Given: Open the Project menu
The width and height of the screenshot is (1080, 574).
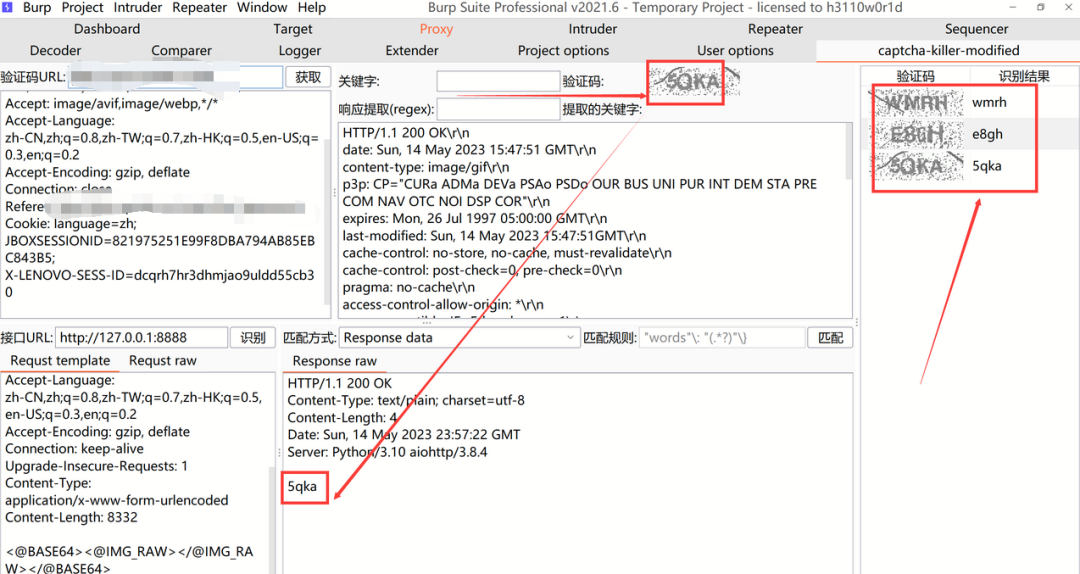Looking at the screenshot, I should tap(82, 8).
